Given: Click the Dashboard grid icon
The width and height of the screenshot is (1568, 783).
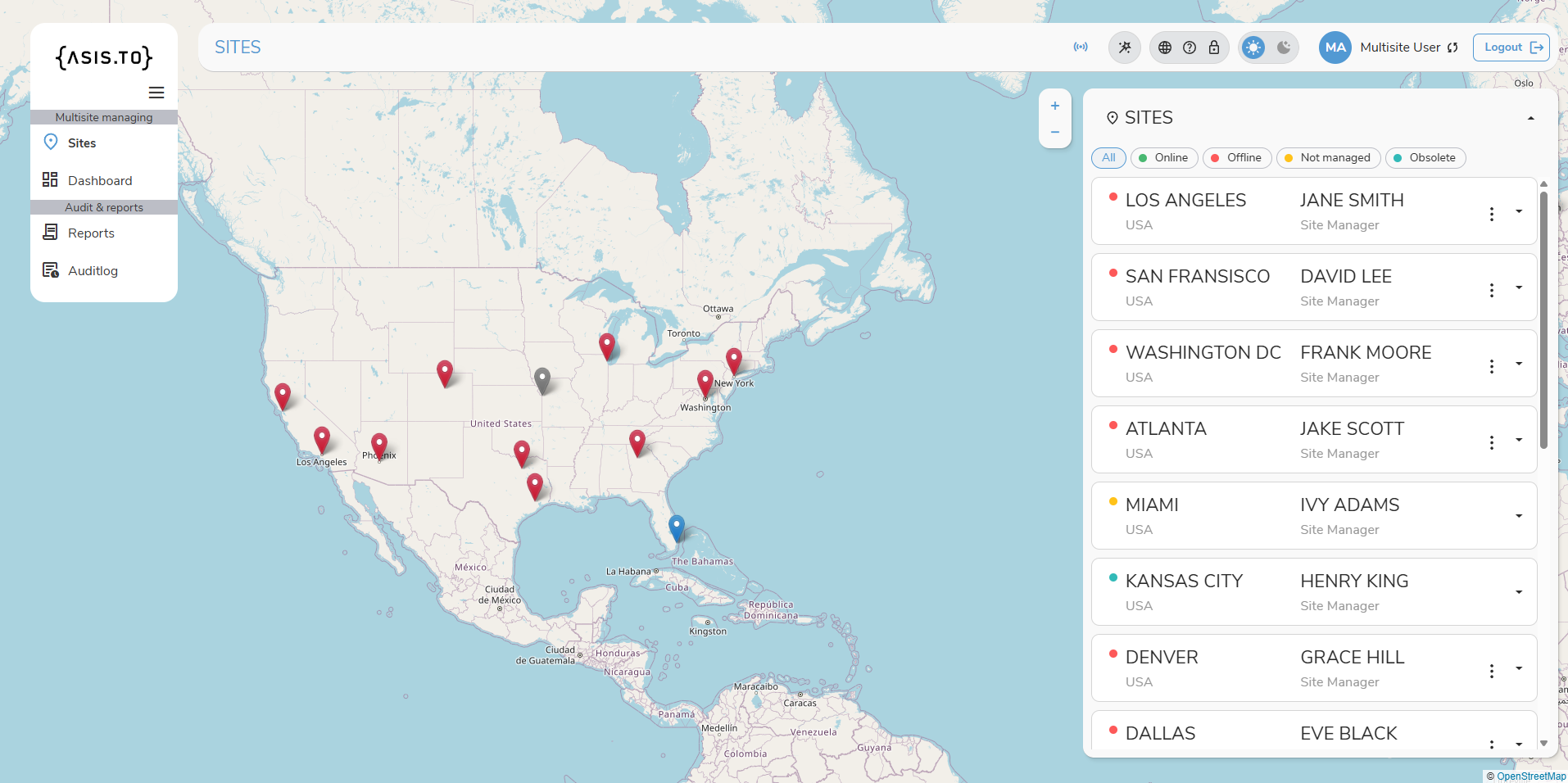Looking at the screenshot, I should [x=50, y=180].
